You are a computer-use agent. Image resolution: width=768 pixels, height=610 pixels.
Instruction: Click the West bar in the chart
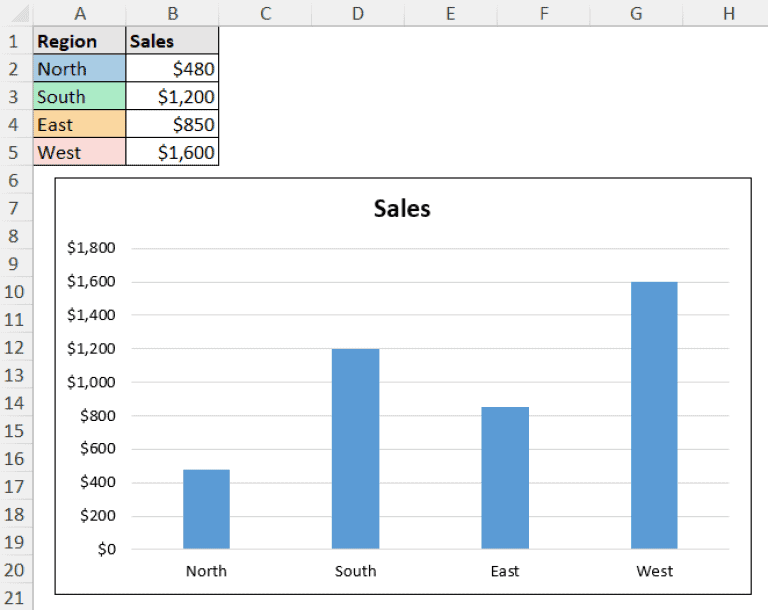[654, 415]
